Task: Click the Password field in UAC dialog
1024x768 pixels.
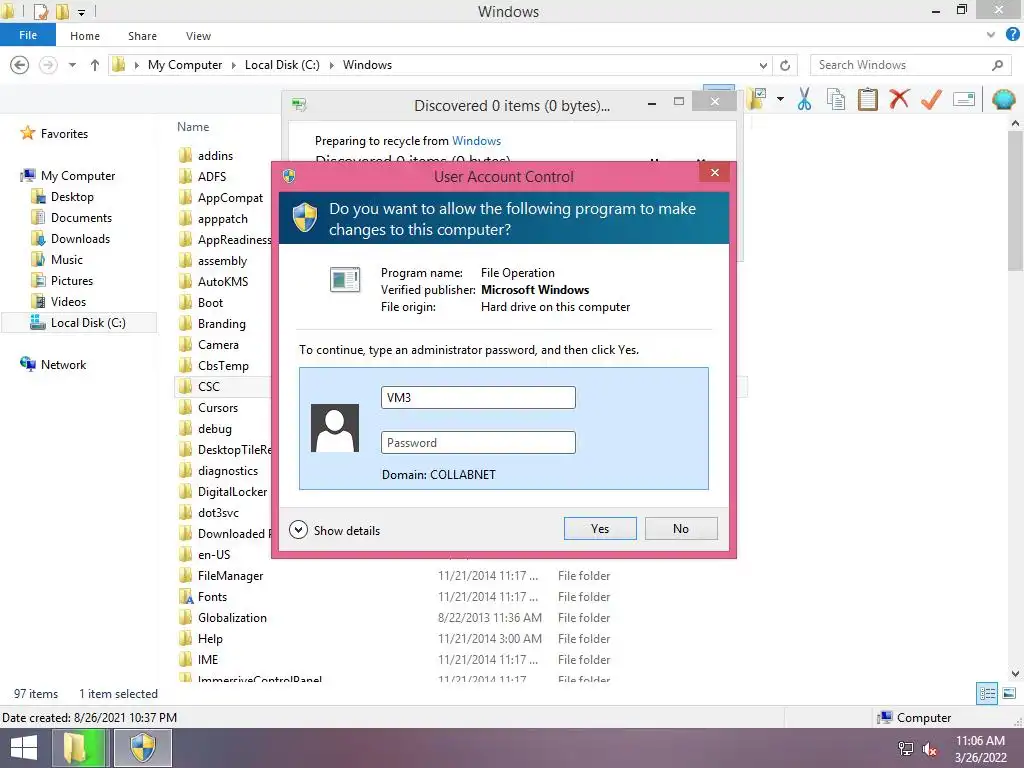Action: coord(478,442)
